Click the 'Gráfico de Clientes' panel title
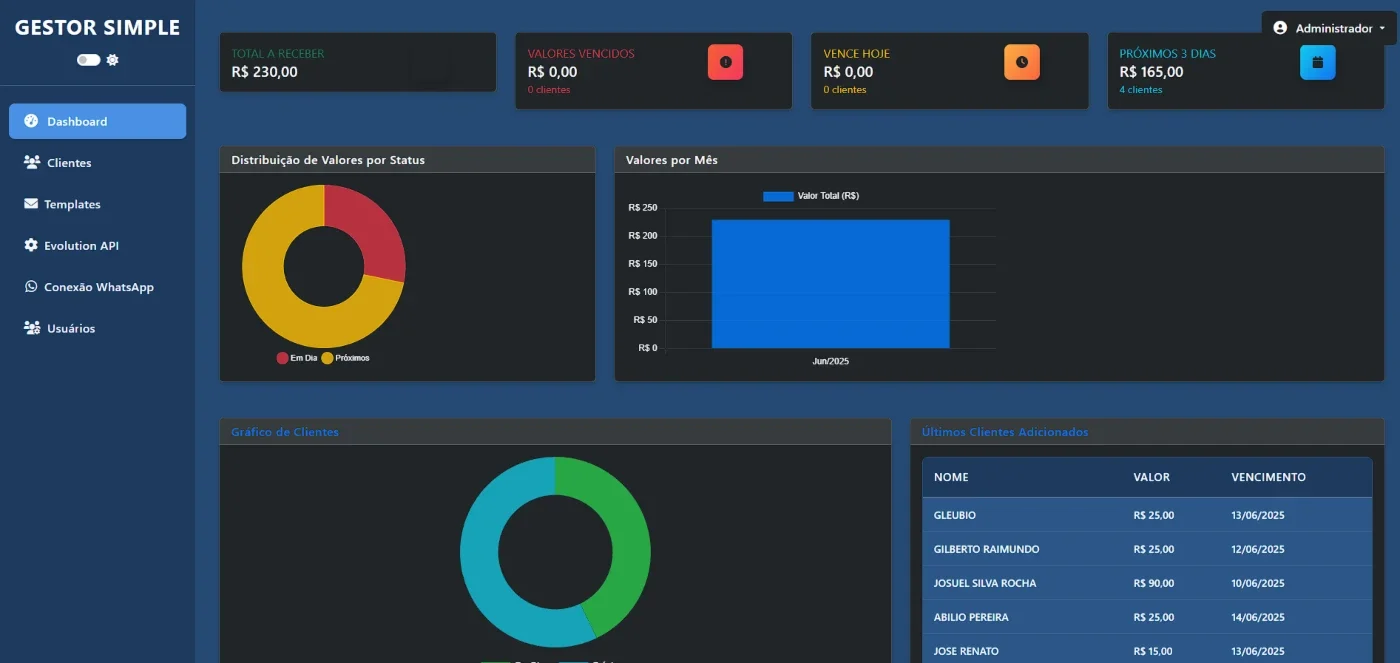The image size is (1400, 663). pos(285,432)
